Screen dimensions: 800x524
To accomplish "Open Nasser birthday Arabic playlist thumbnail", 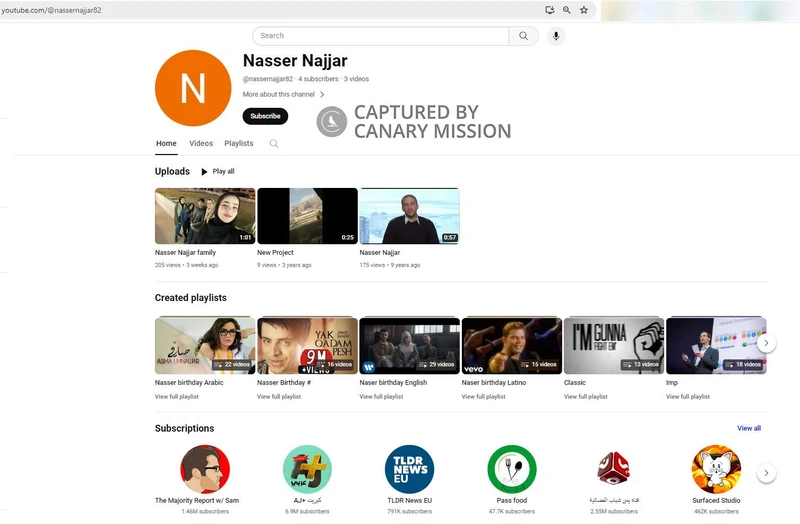I will (205, 345).
